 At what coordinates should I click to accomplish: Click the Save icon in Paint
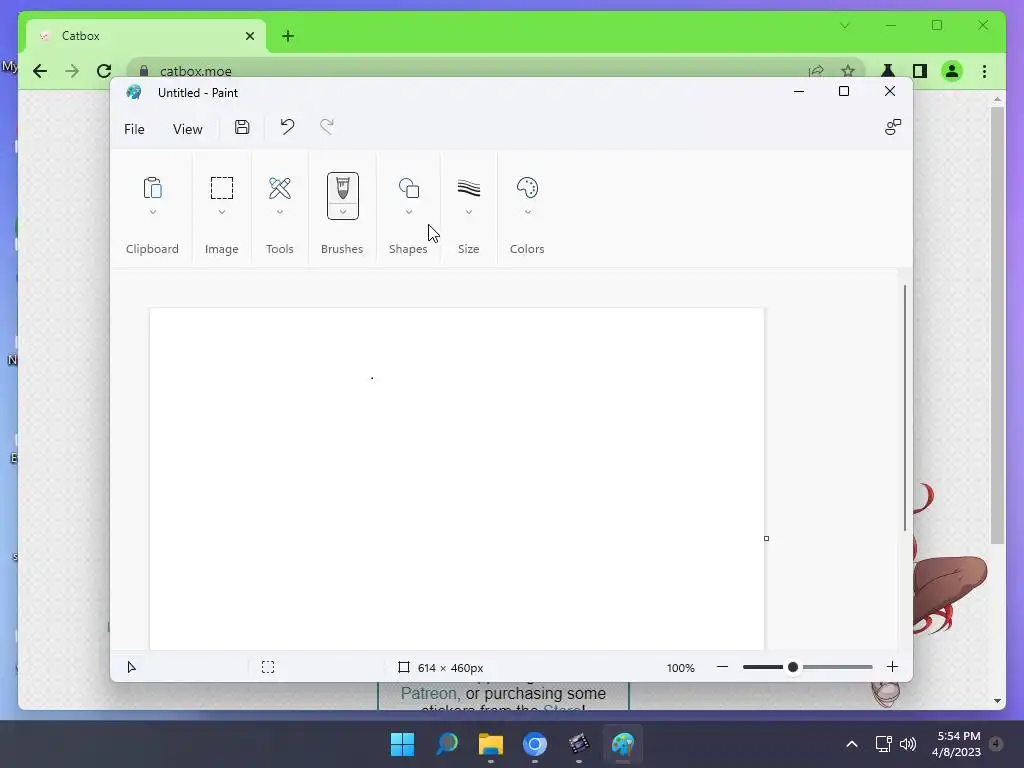coord(242,127)
